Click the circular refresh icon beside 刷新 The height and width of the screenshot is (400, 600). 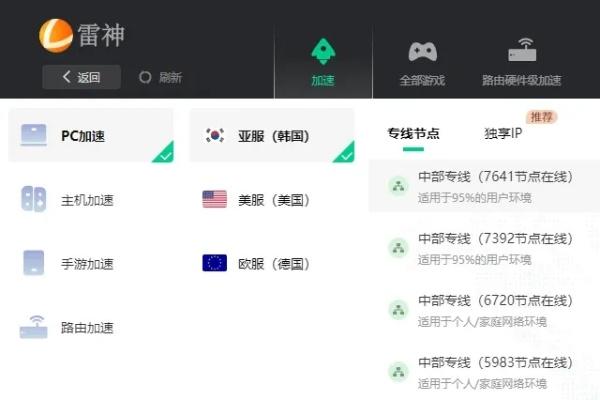(x=145, y=77)
